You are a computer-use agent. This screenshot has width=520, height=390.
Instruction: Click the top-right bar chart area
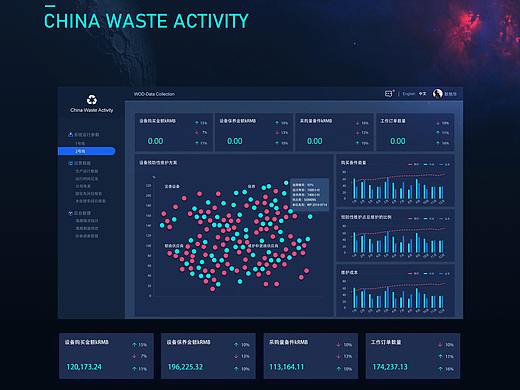(x=395, y=181)
